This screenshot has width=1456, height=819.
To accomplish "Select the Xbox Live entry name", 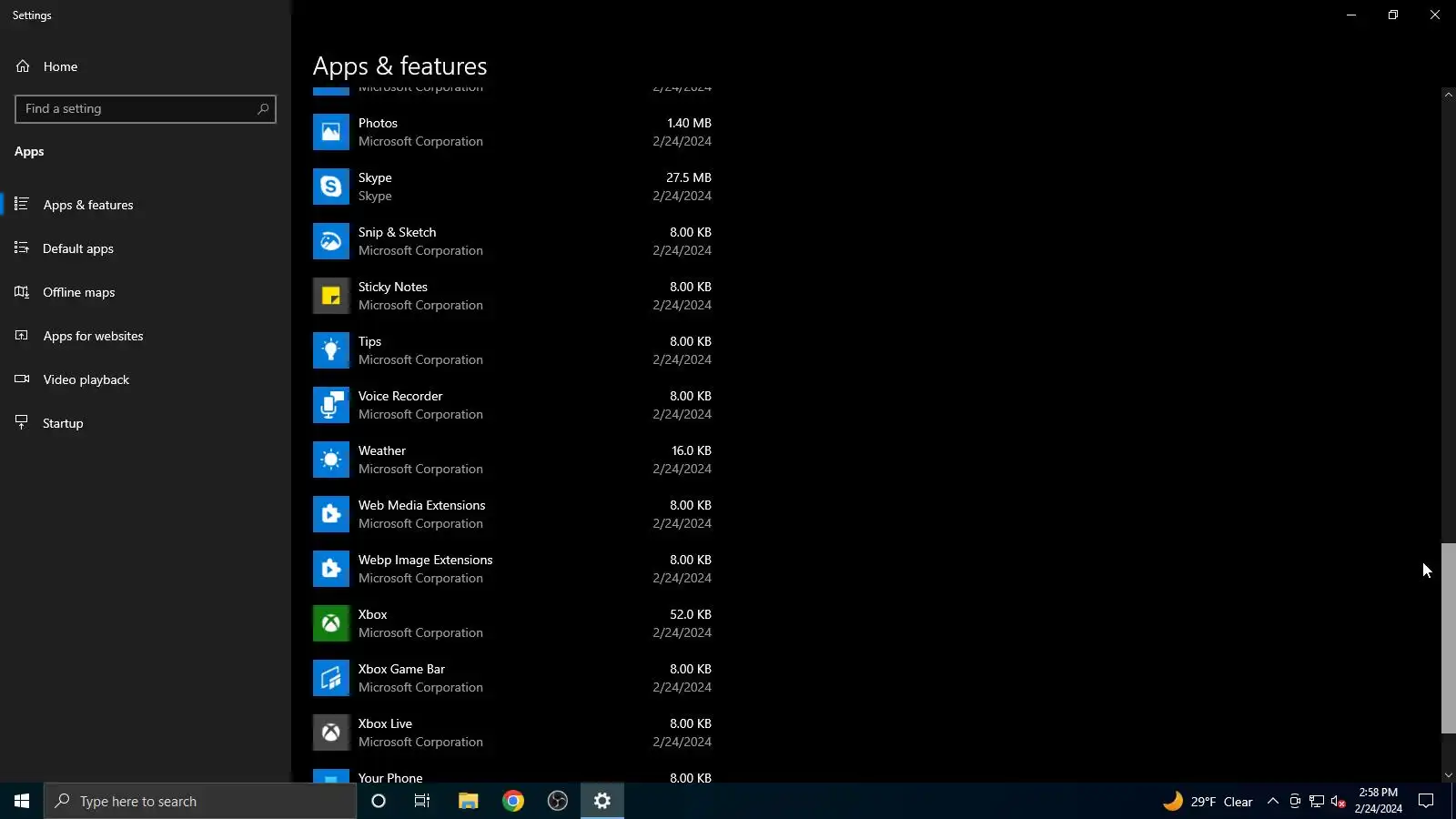I will coord(385,723).
